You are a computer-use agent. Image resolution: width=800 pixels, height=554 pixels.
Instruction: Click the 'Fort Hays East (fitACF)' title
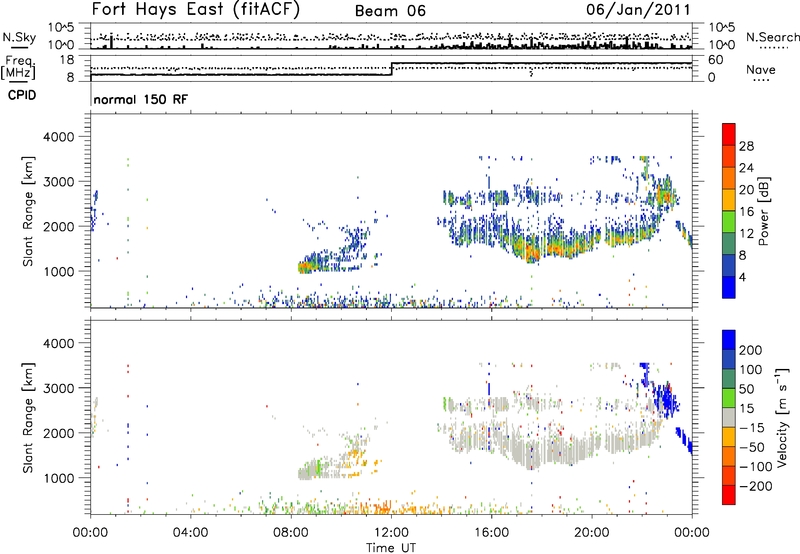coord(196,10)
